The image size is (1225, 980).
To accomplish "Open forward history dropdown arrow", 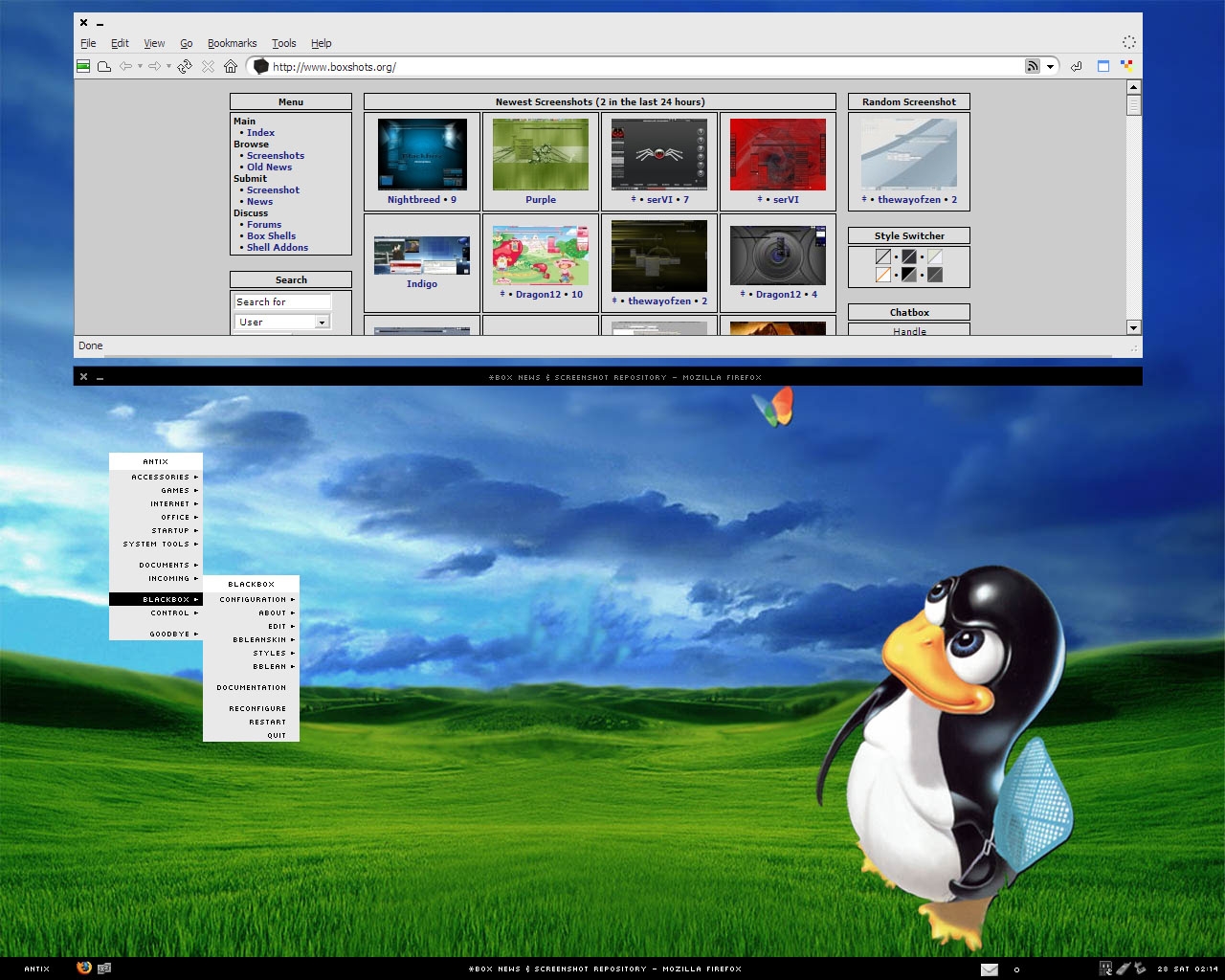I will (168, 66).
